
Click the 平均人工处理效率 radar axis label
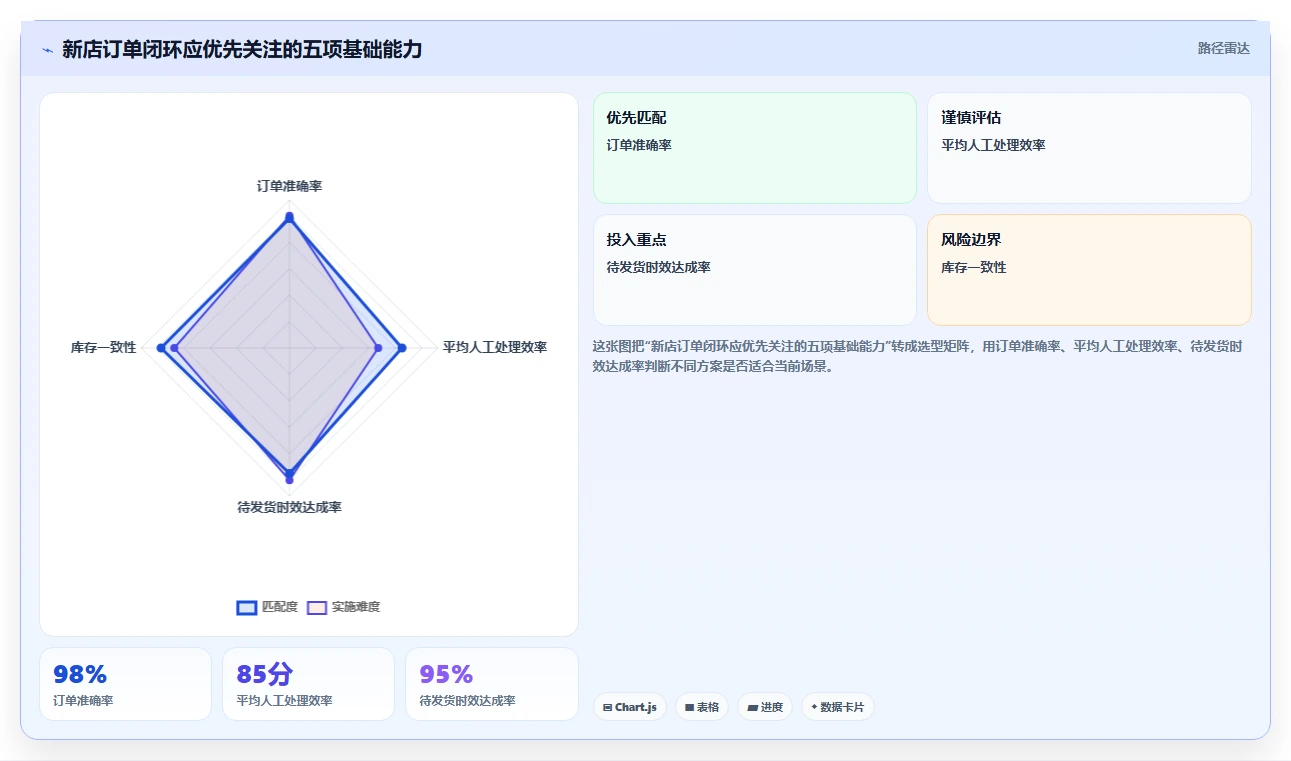495,347
